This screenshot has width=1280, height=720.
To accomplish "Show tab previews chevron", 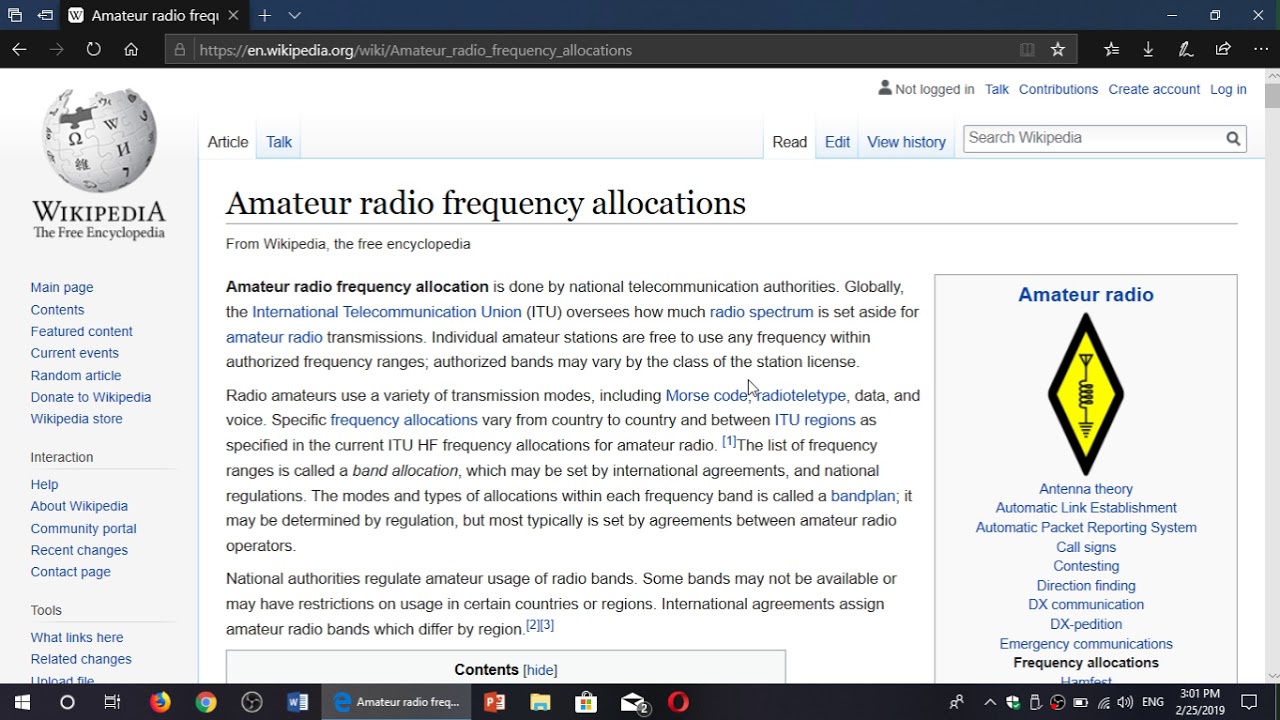I will pyautogui.click(x=295, y=16).
